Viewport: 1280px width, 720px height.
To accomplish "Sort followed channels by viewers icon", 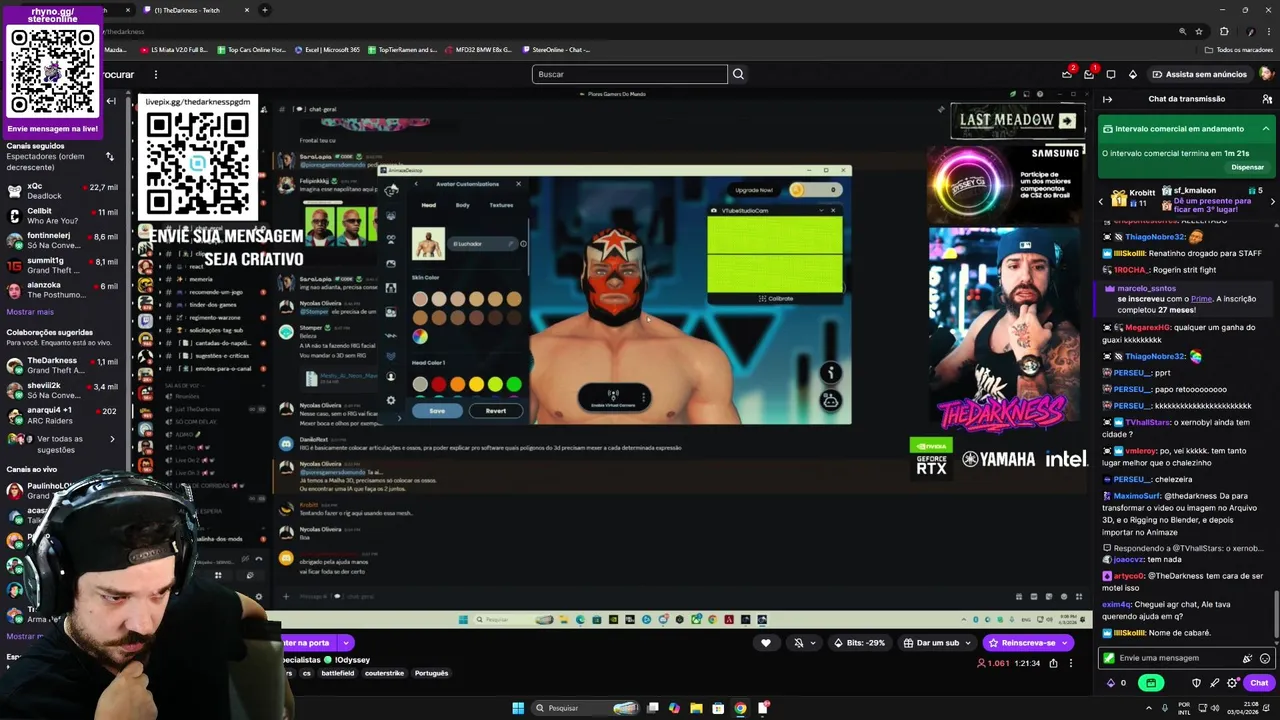I will [x=110, y=157].
